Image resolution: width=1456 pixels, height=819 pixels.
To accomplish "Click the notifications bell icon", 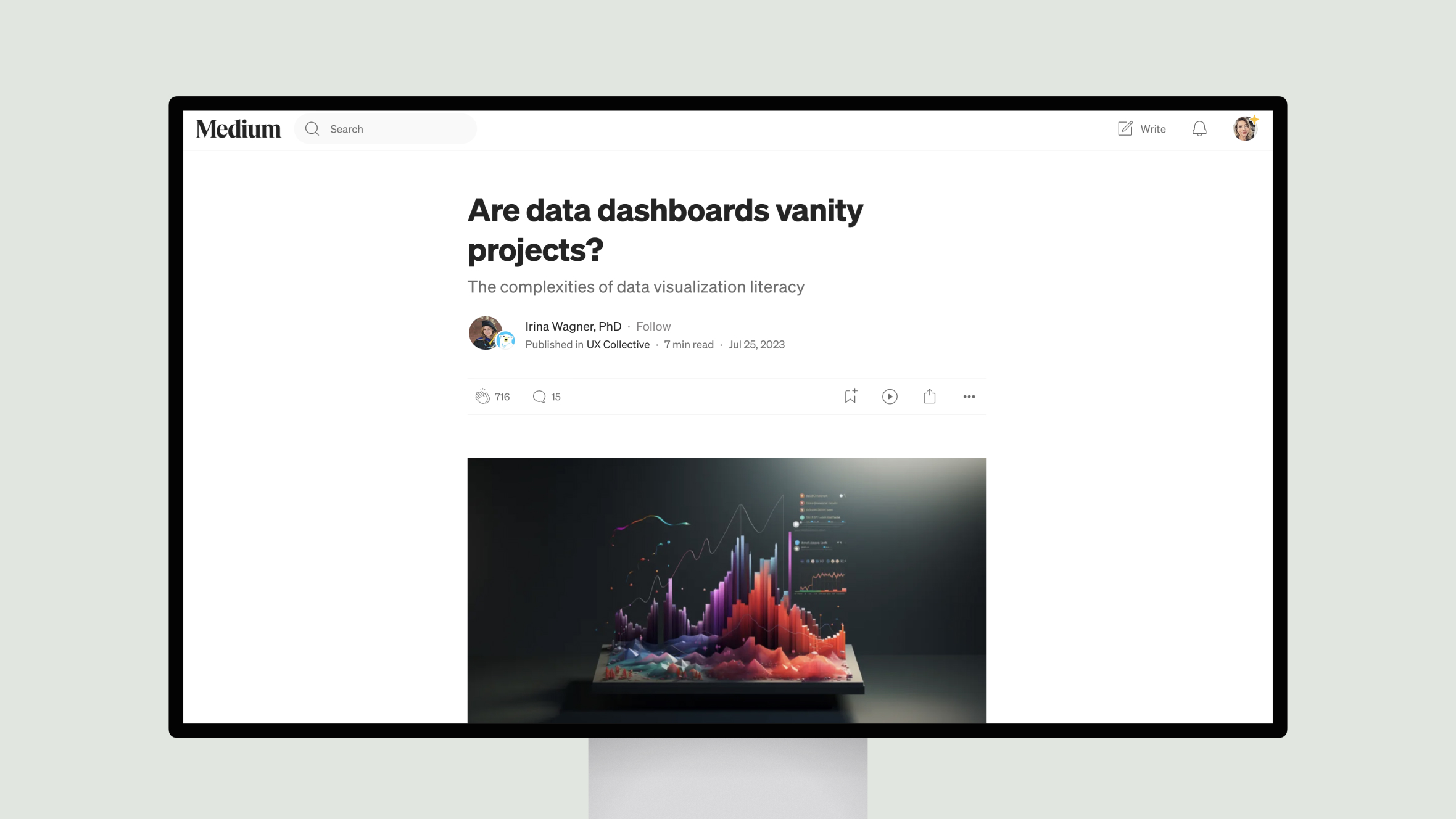I will click(x=1199, y=128).
